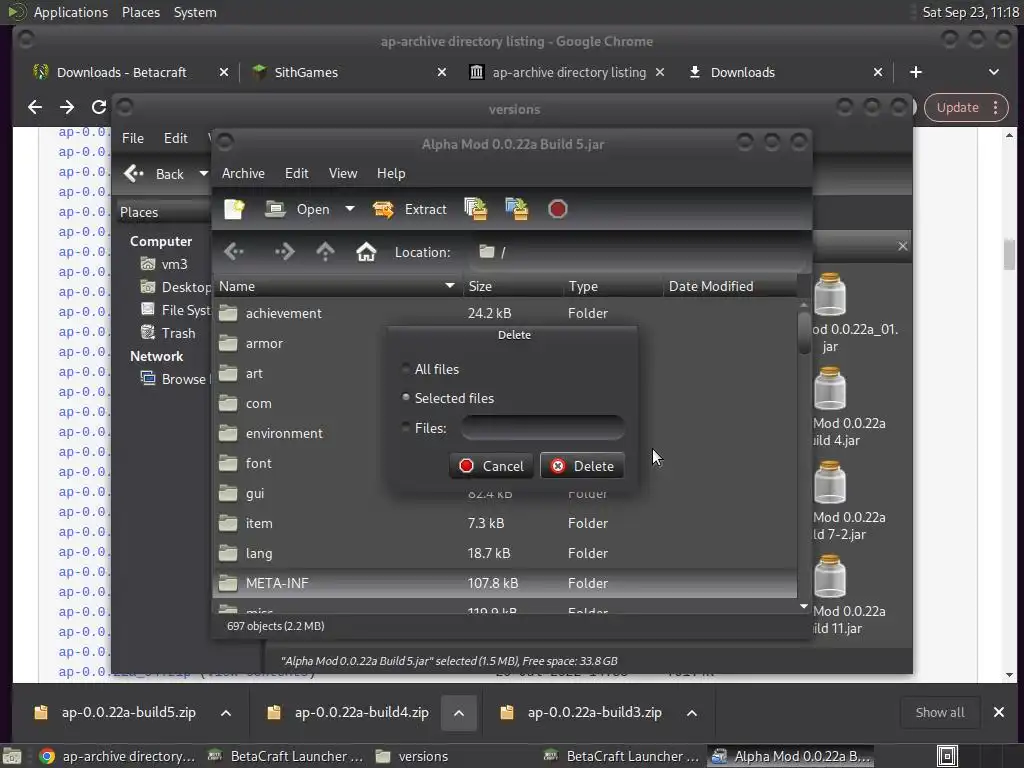This screenshot has height=768, width=1024.
Task: Open the Places menu in top panel
Action: pos(140,12)
